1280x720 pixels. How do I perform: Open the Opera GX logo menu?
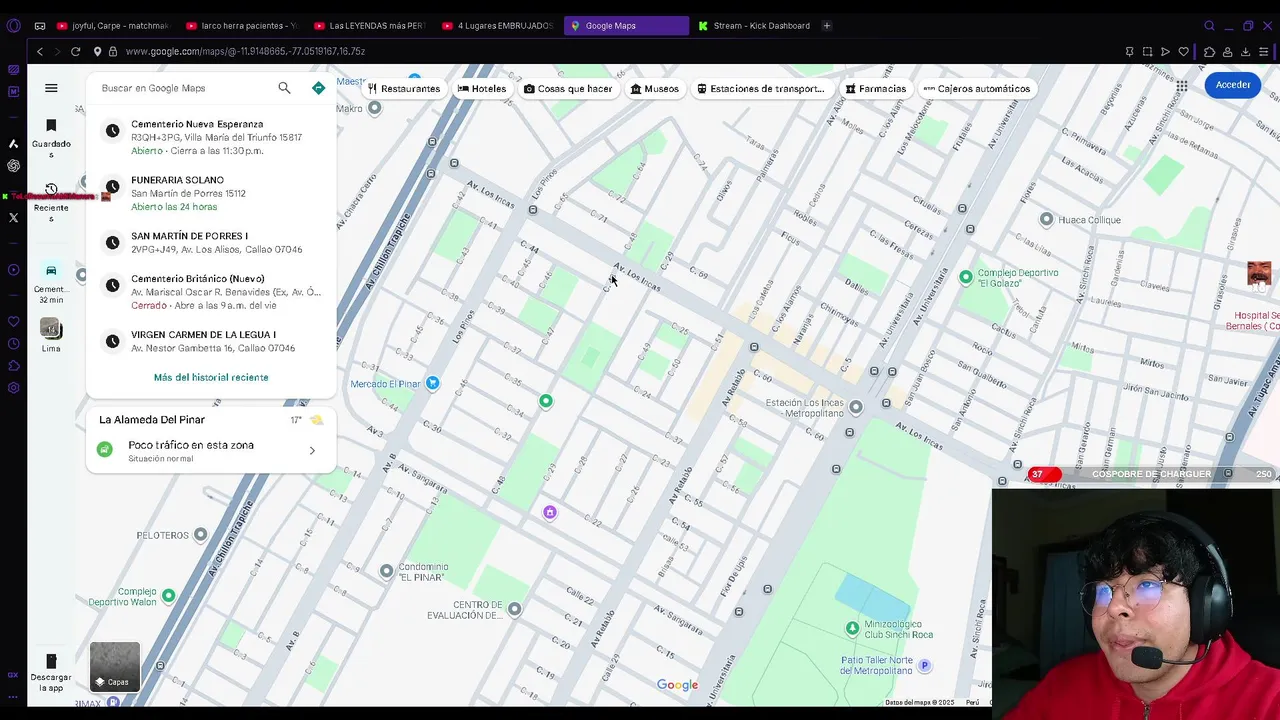pyautogui.click(x=13, y=26)
